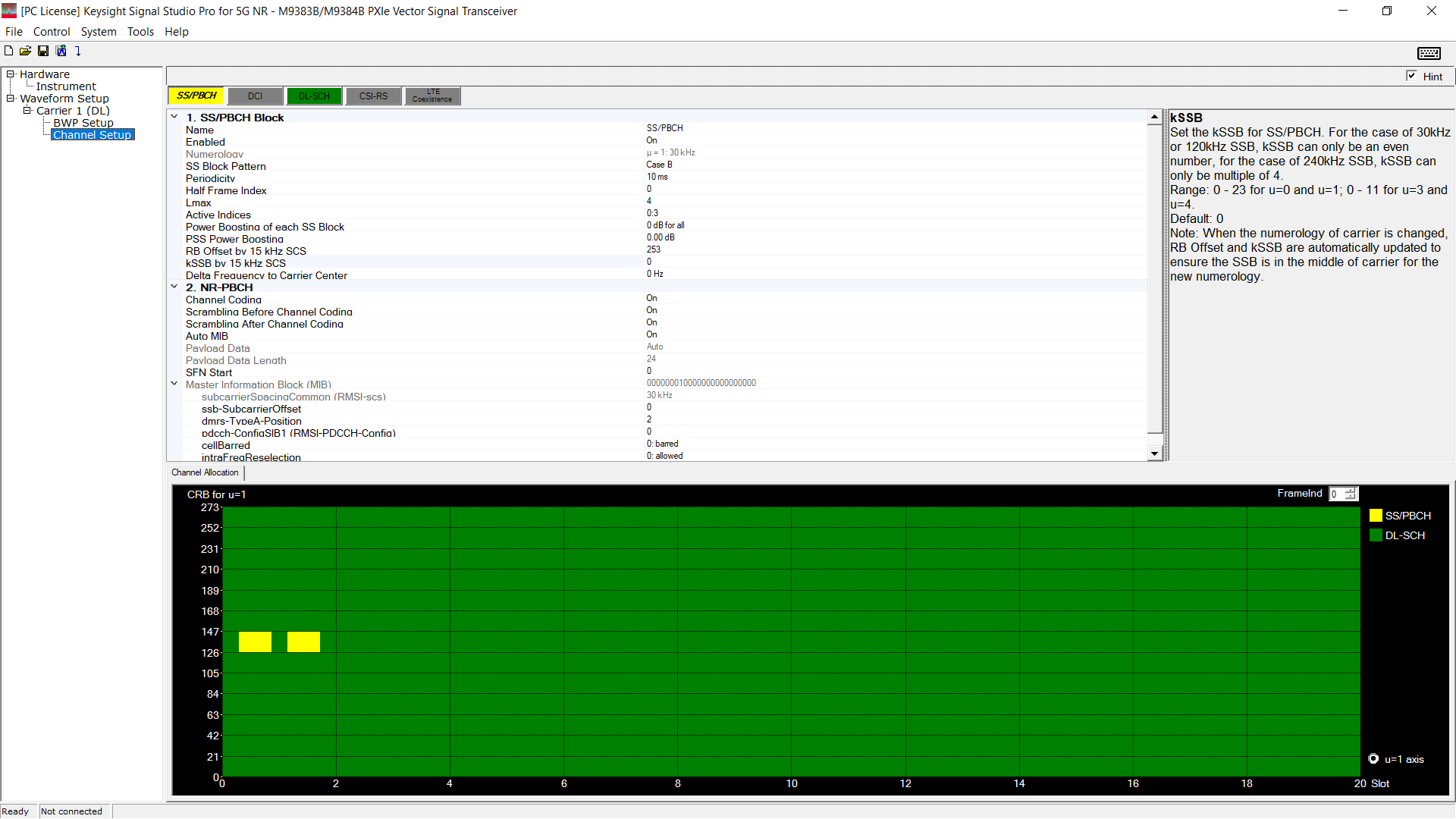Click the Name value SS/PBCH
This screenshot has width=1456, height=819.
click(664, 128)
